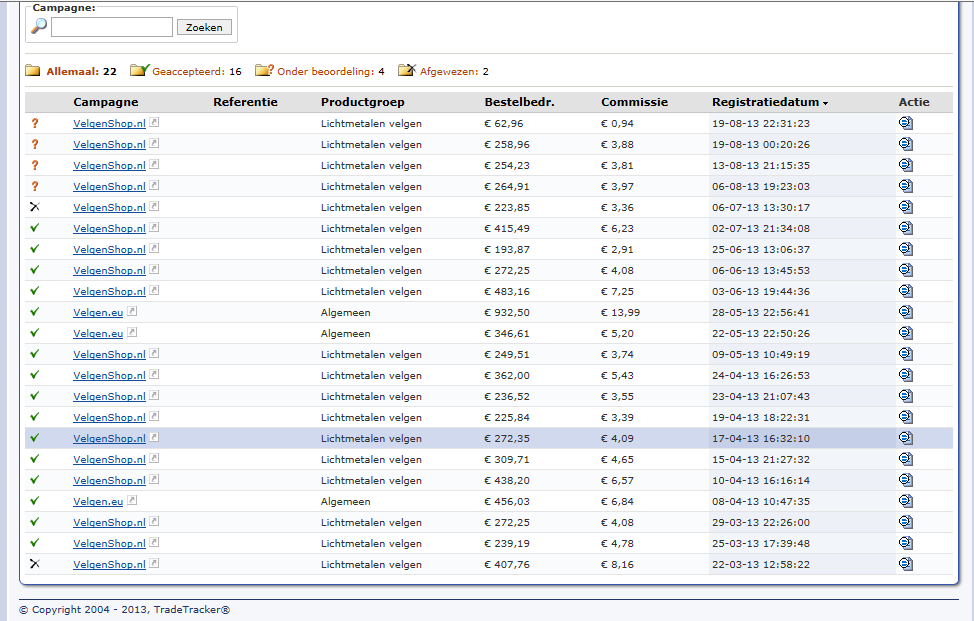The height and width of the screenshot is (621, 974).
Task: Select the commission value € 13,99
Action: click(621, 312)
